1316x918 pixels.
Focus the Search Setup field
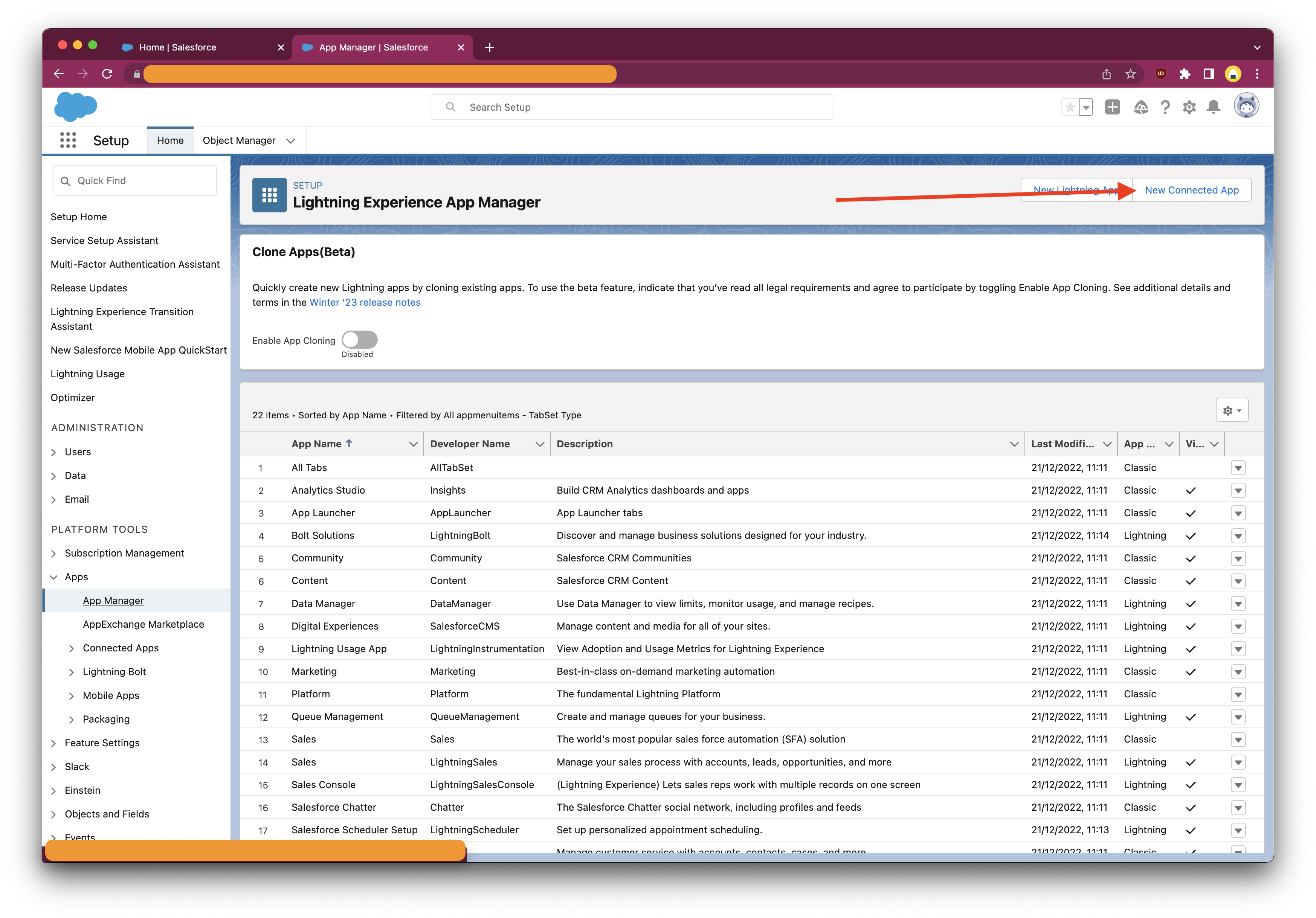(631, 107)
